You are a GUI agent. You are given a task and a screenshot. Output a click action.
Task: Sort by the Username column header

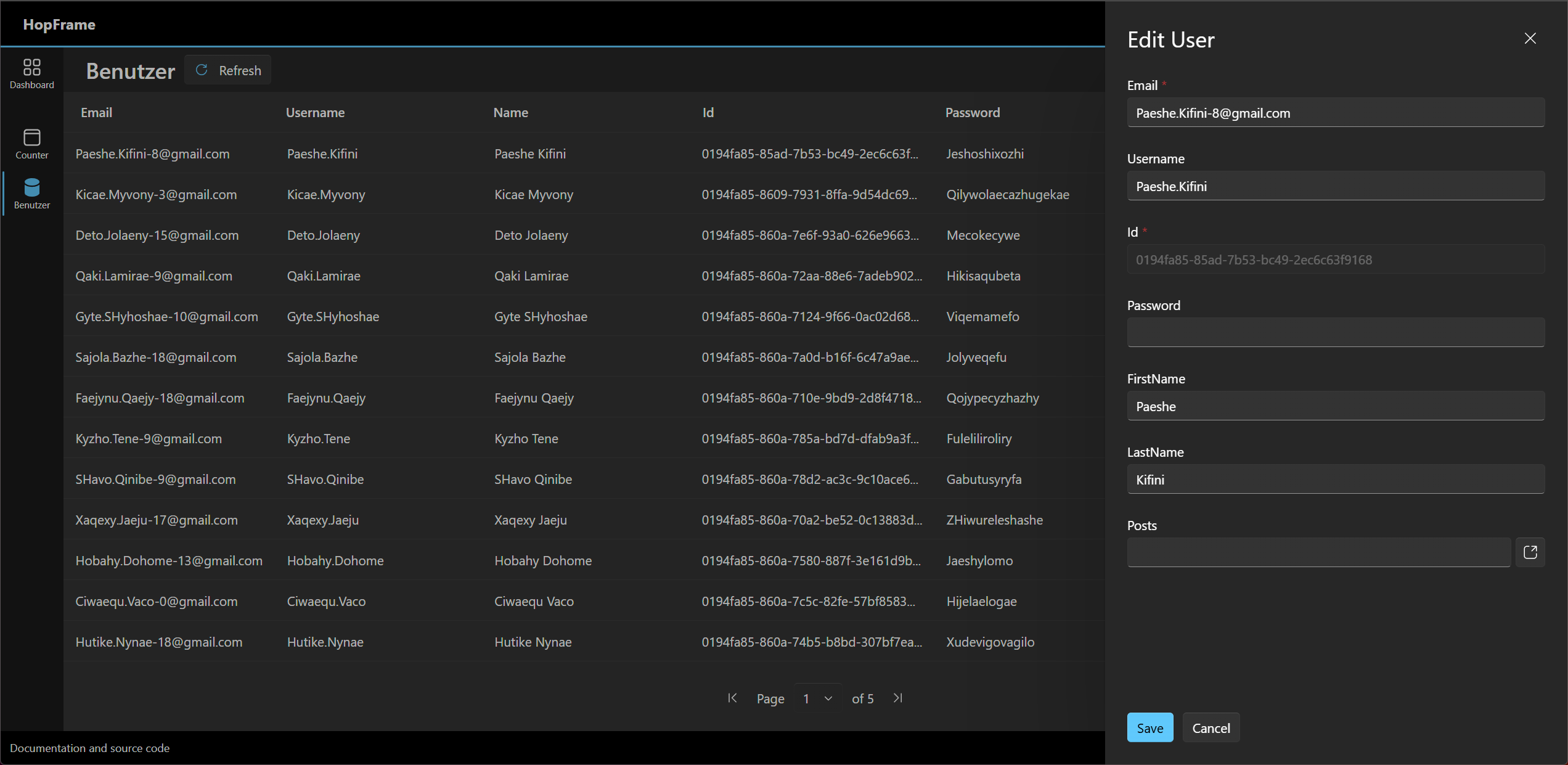tap(315, 113)
